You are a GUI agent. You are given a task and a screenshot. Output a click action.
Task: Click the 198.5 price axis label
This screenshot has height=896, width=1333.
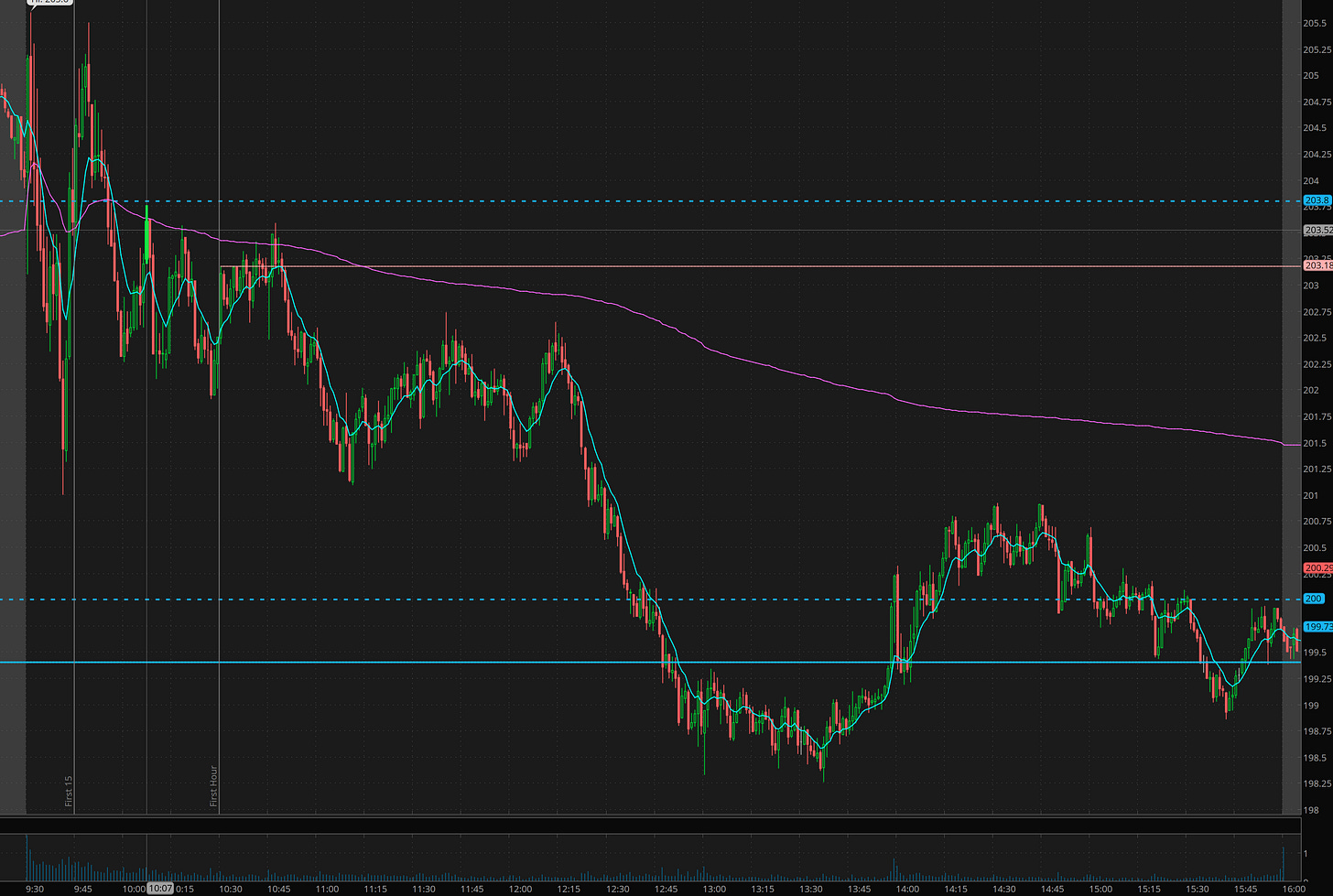[x=1314, y=758]
